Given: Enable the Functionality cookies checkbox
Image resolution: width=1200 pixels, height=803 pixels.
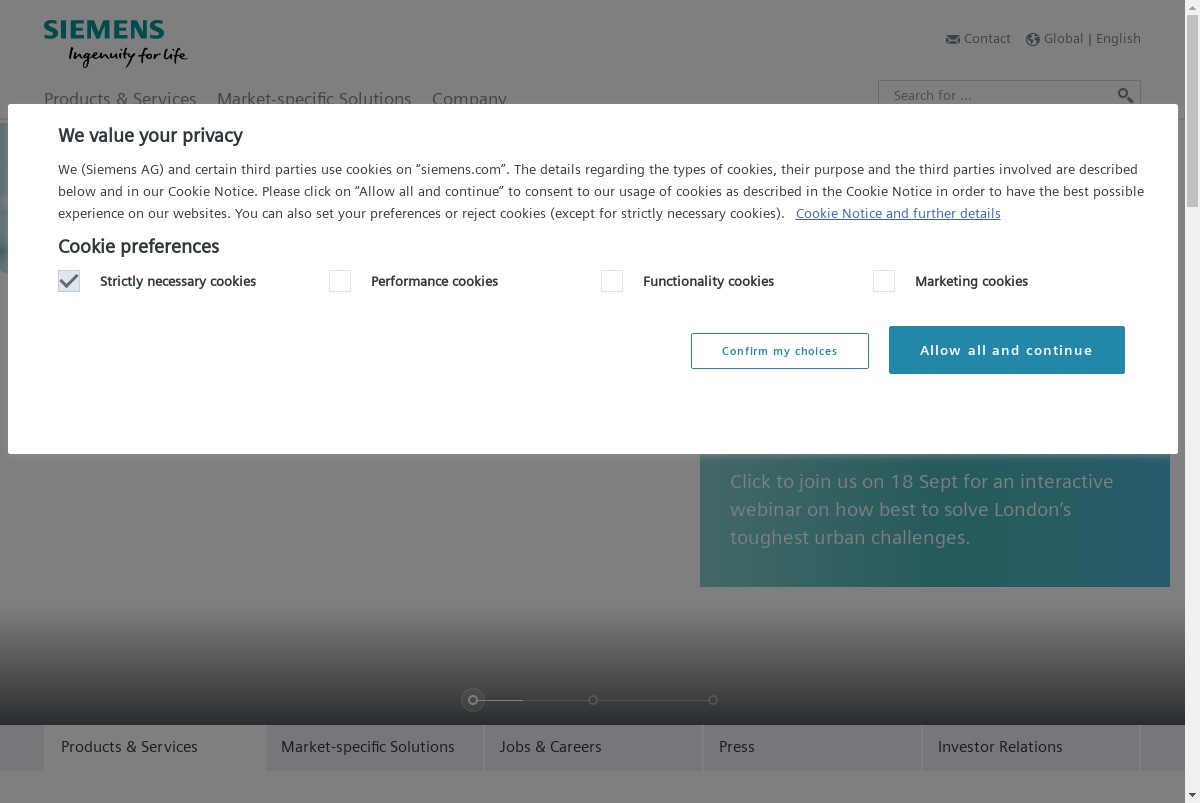Looking at the screenshot, I should pyautogui.click(x=612, y=281).
